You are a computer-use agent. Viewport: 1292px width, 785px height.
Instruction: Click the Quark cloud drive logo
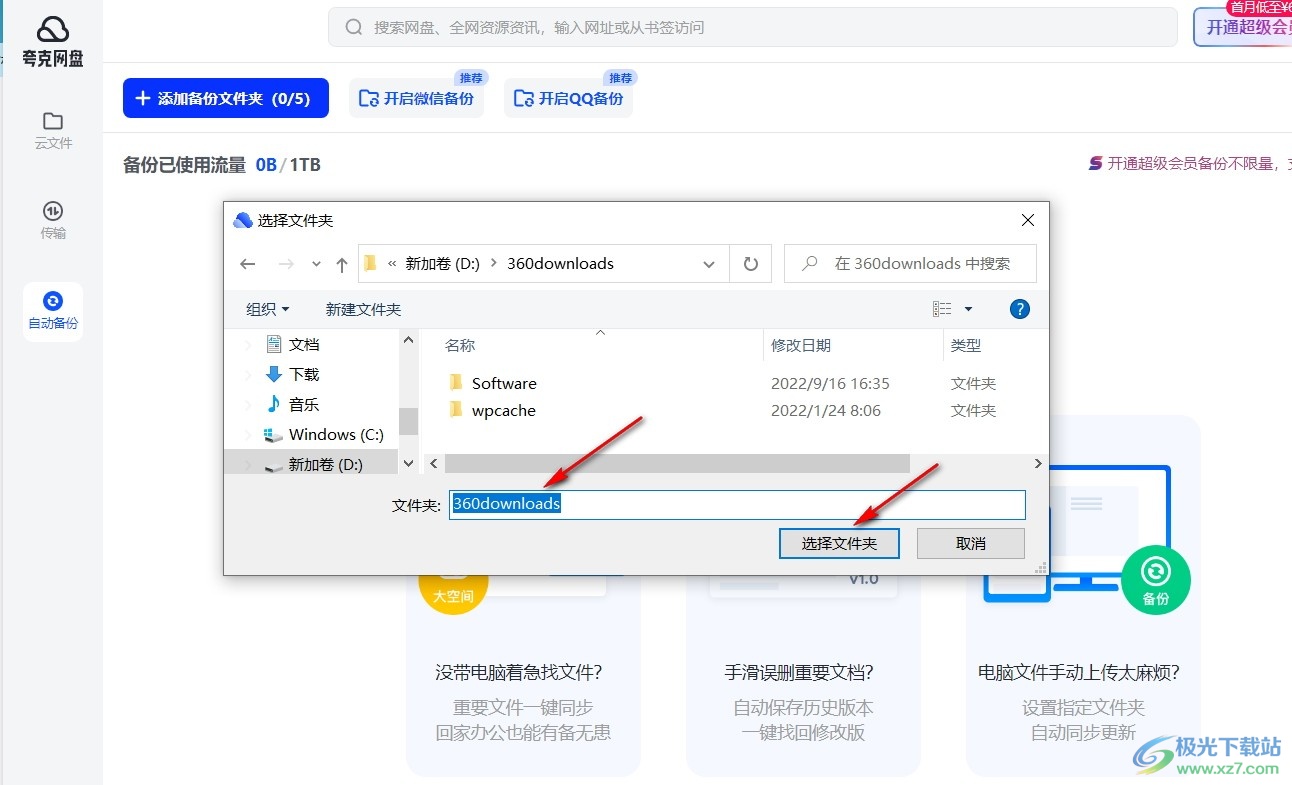click(53, 42)
